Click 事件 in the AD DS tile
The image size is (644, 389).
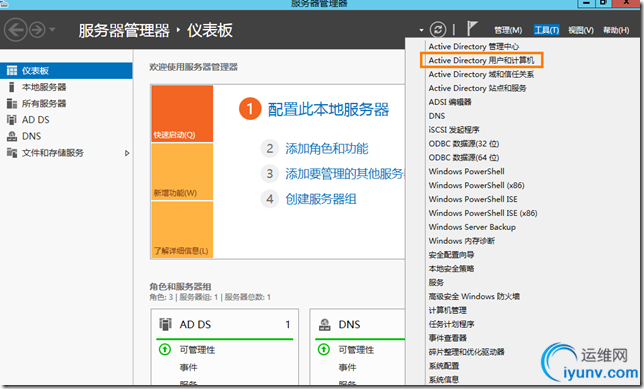188,367
